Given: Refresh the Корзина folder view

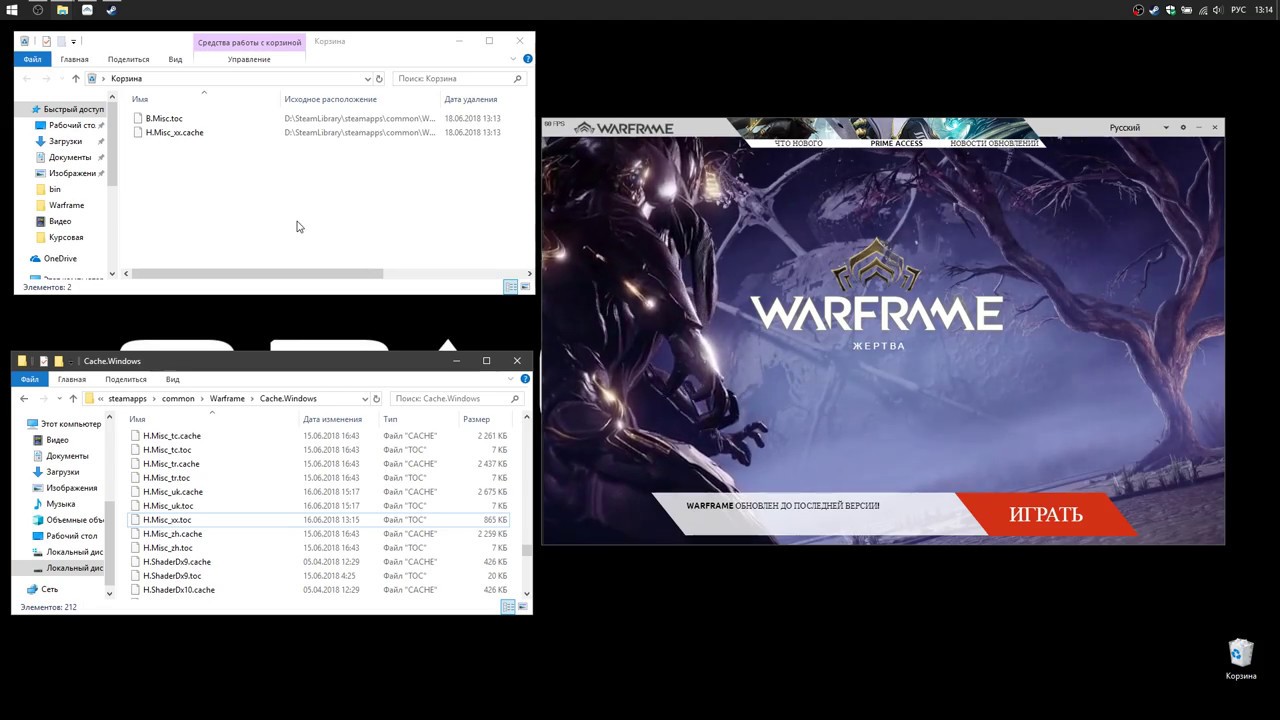Looking at the screenshot, I should pos(379,78).
